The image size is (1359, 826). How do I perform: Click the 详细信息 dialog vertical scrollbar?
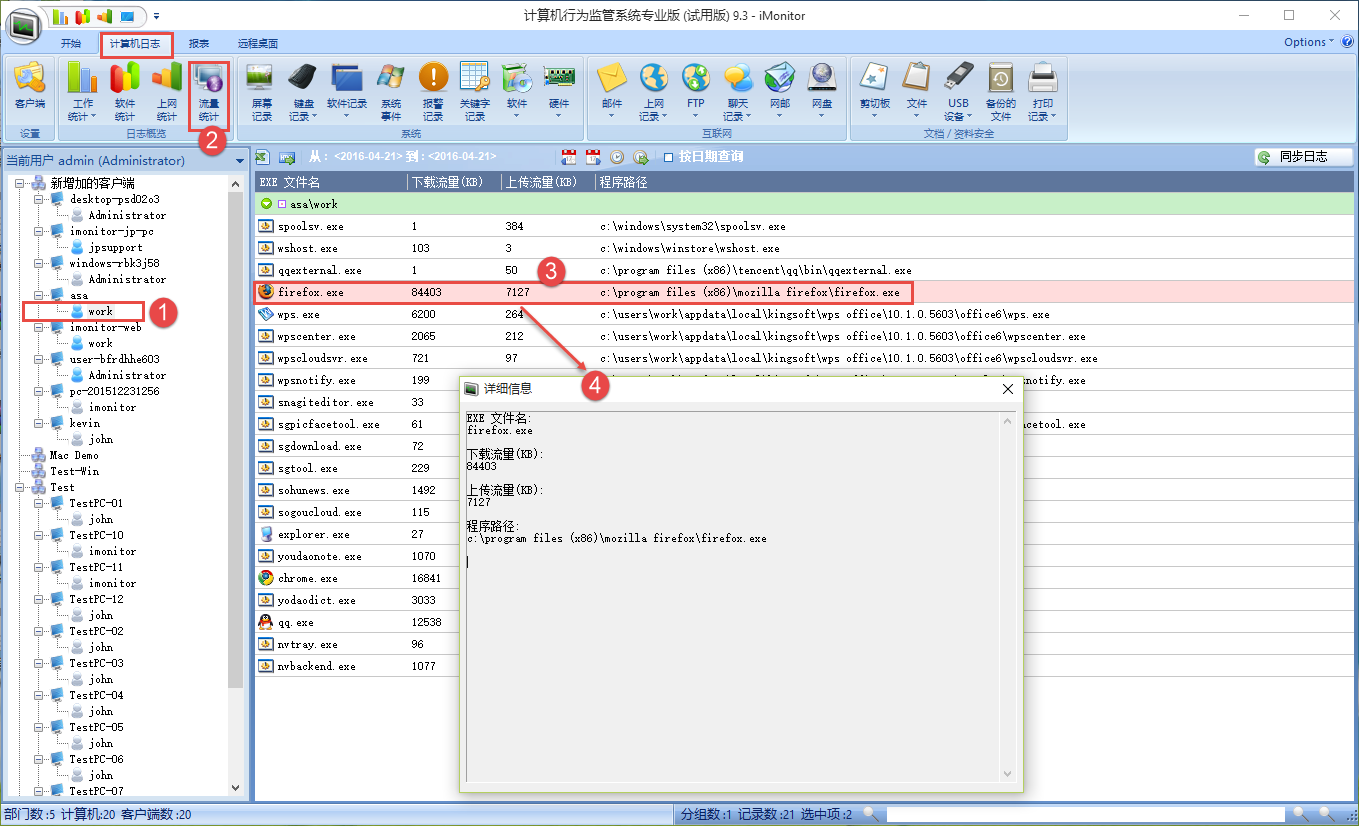pos(1008,595)
